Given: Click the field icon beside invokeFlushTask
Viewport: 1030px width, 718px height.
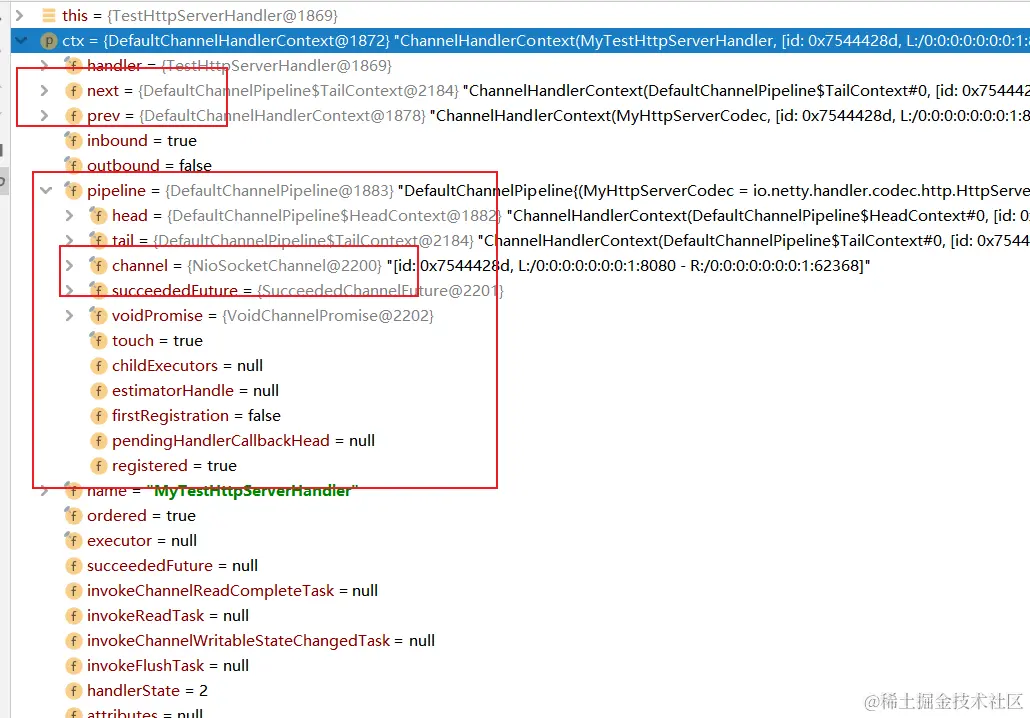Looking at the screenshot, I should click(x=74, y=666).
